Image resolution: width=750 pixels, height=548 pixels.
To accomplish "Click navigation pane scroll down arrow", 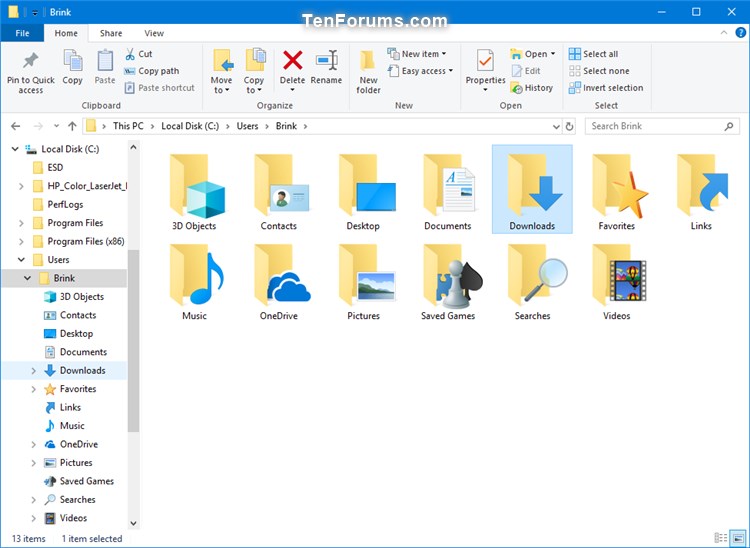I will point(133,524).
